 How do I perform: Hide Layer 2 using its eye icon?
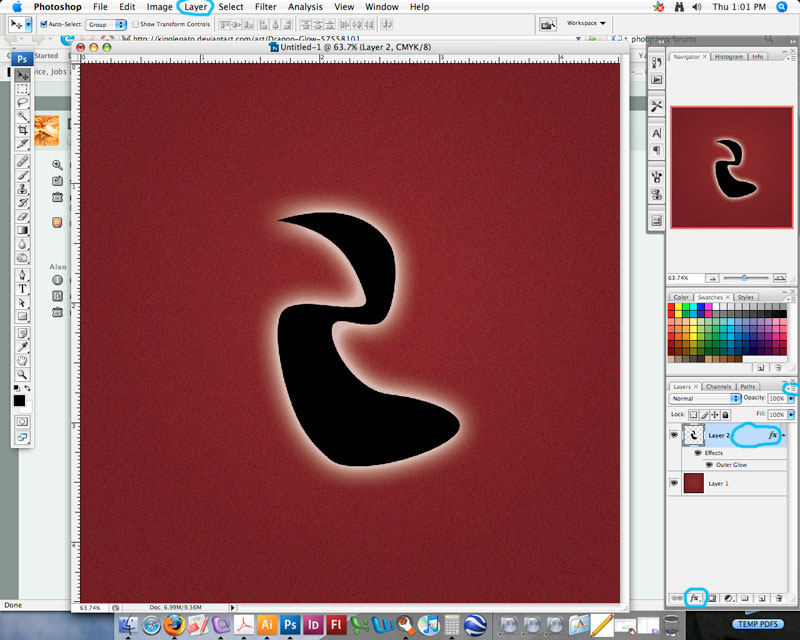673,436
